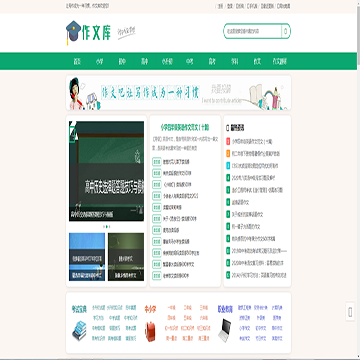Viewport: 360px width, 360px height.
Task: Open the article with orange rank badge
Action: coord(256,154)
